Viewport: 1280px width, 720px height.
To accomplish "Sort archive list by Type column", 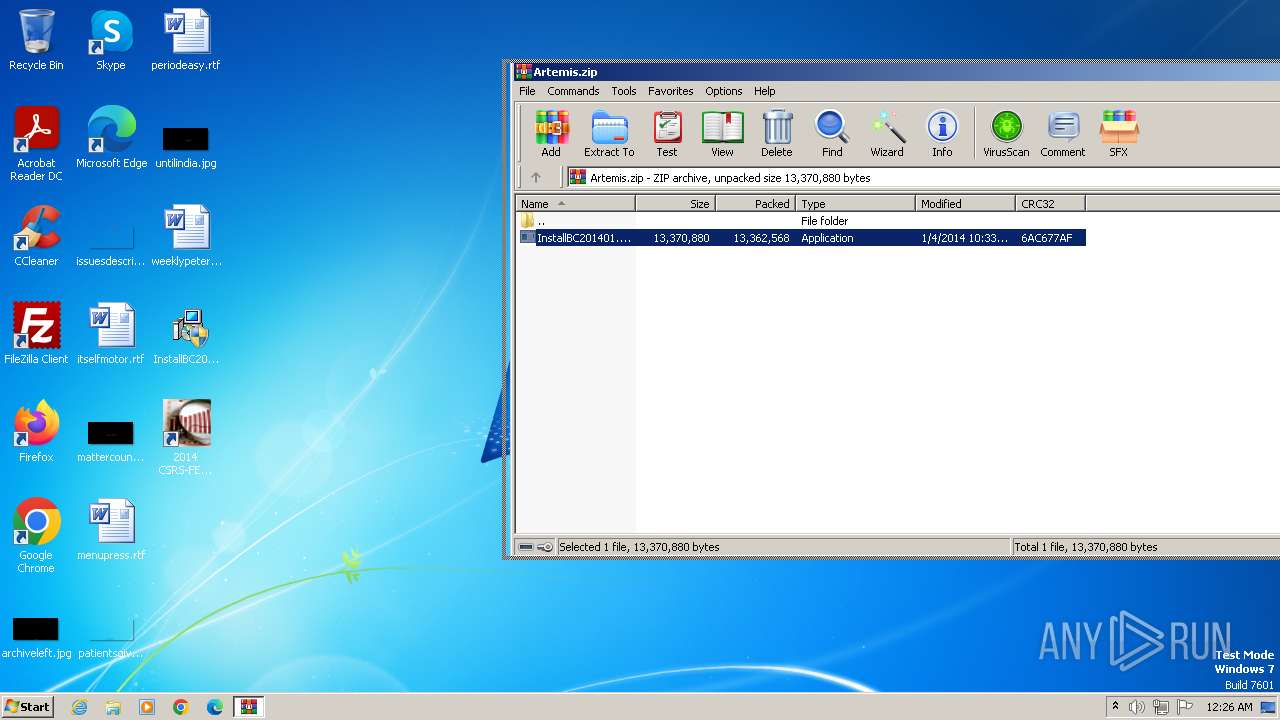I will click(855, 204).
